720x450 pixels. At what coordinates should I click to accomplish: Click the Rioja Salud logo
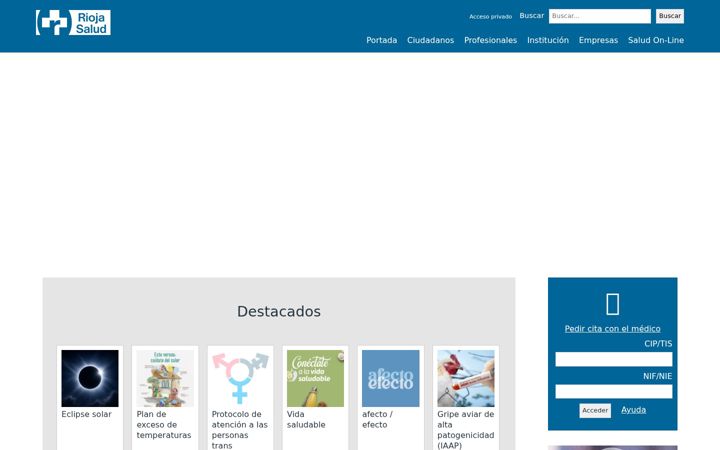click(x=73, y=22)
